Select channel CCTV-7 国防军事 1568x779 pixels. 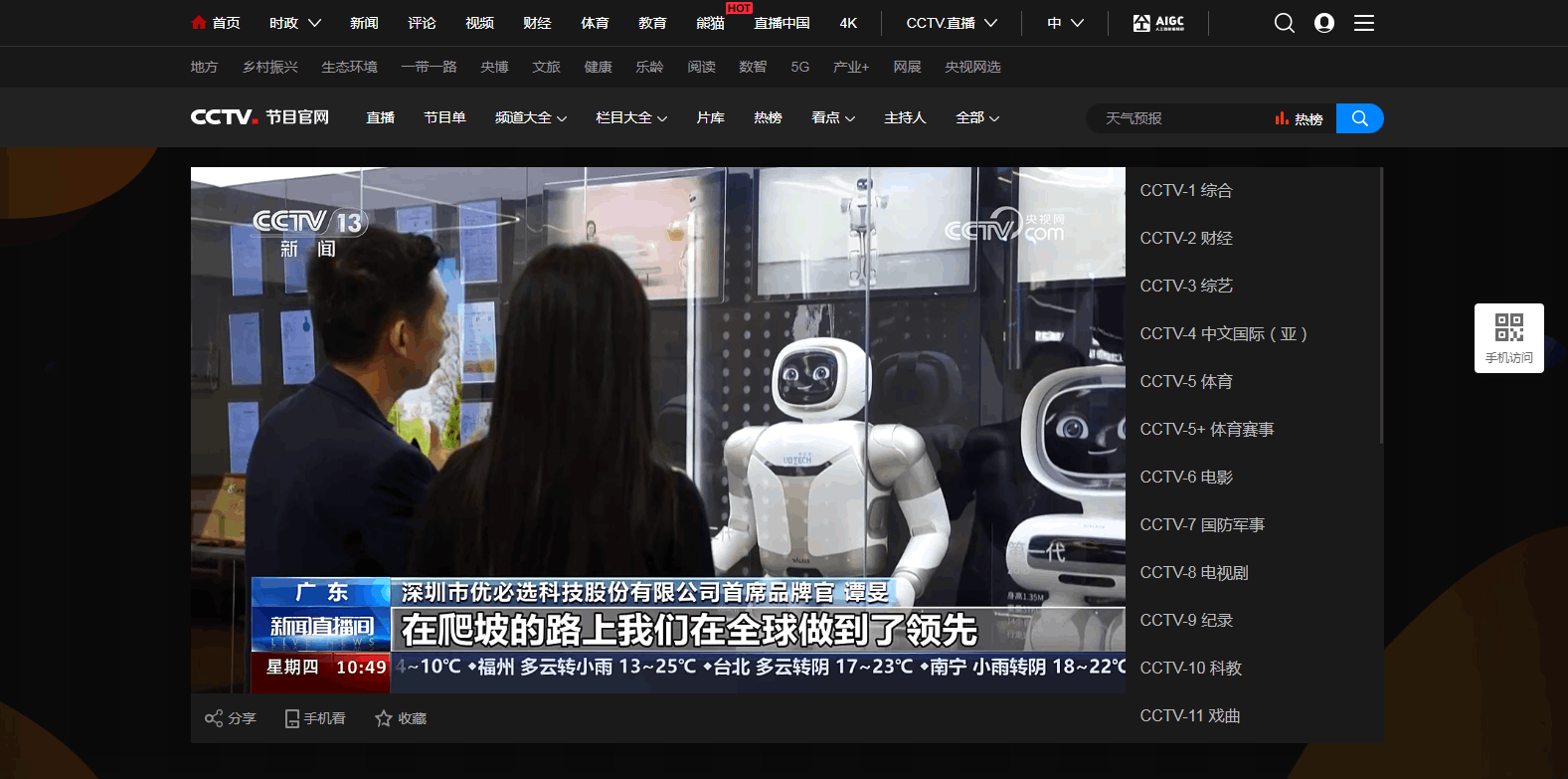point(1202,524)
